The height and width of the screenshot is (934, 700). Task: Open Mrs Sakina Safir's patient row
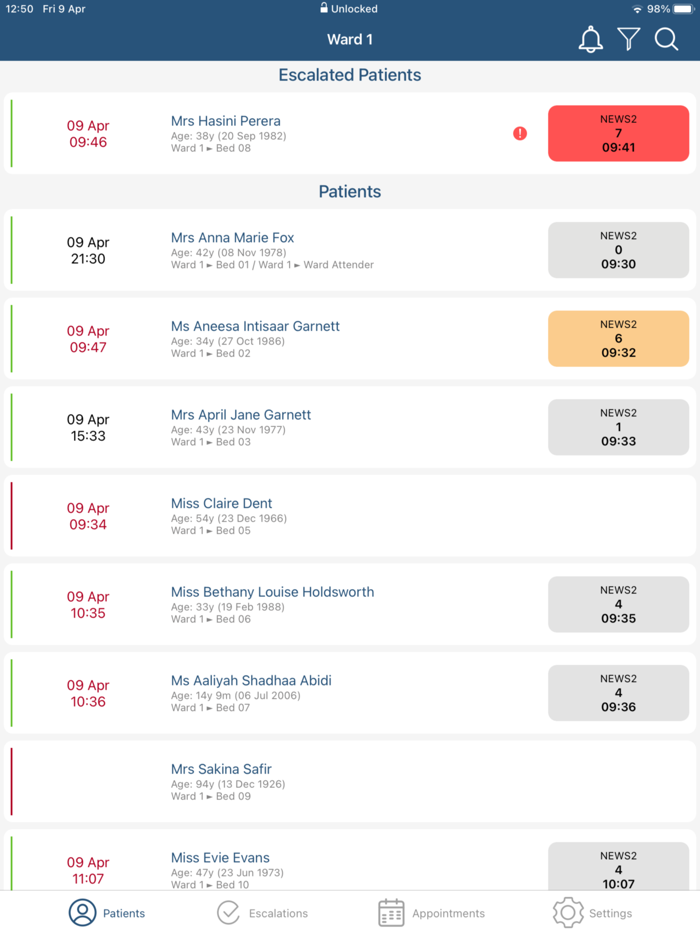221,770
